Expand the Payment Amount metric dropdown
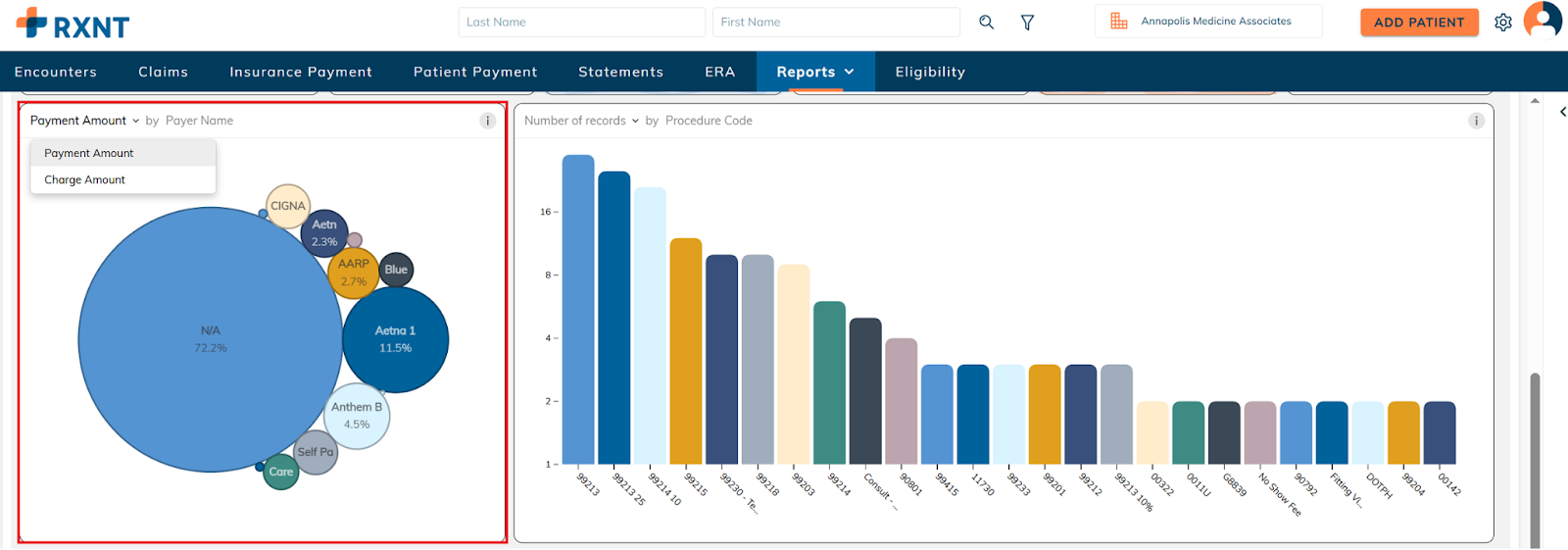Screen dimensions: 1568x550 pyautogui.click(x=84, y=121)
